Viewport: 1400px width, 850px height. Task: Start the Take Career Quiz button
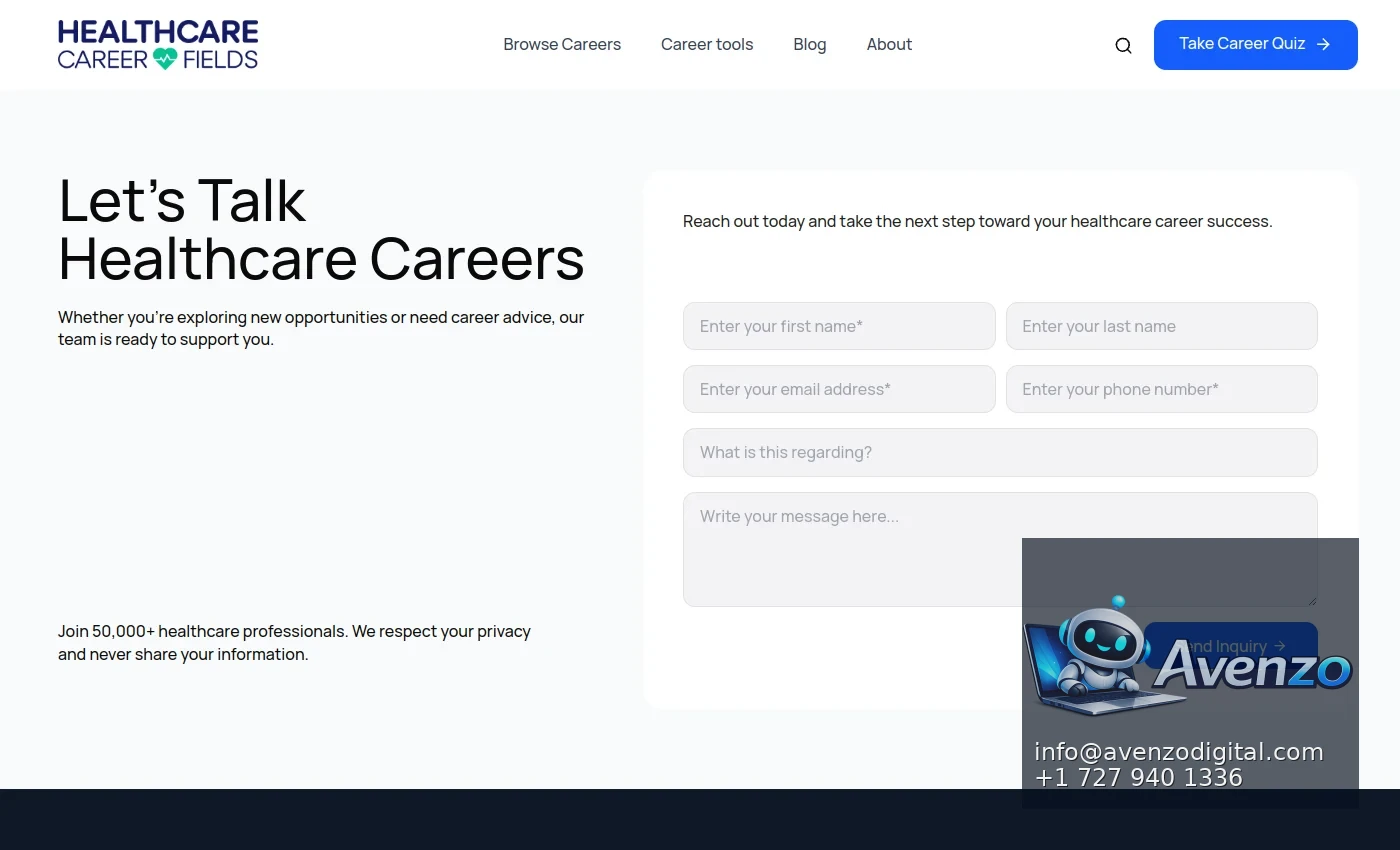point(1256,45)
